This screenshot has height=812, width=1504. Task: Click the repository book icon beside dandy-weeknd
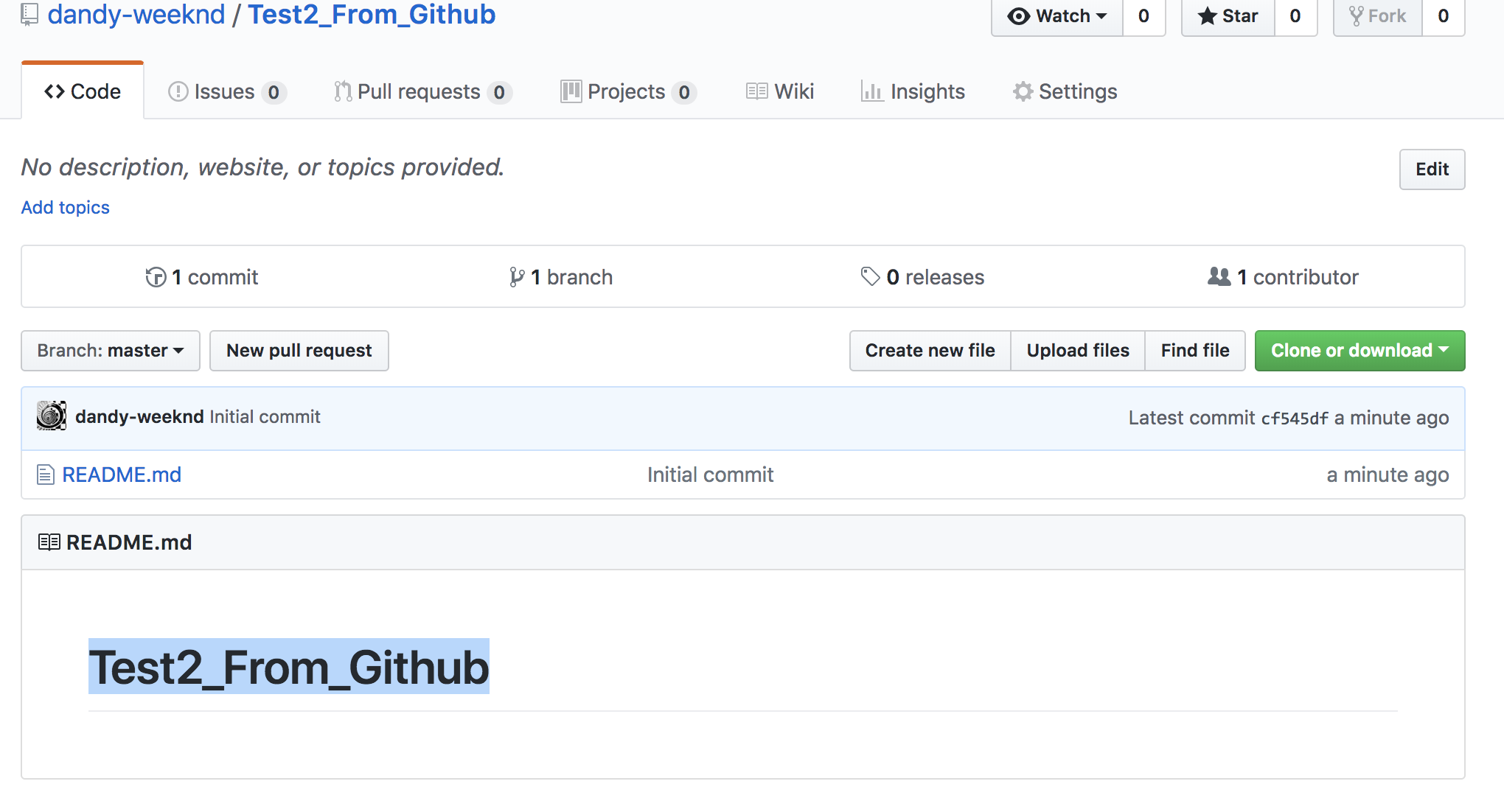point(29,14)
